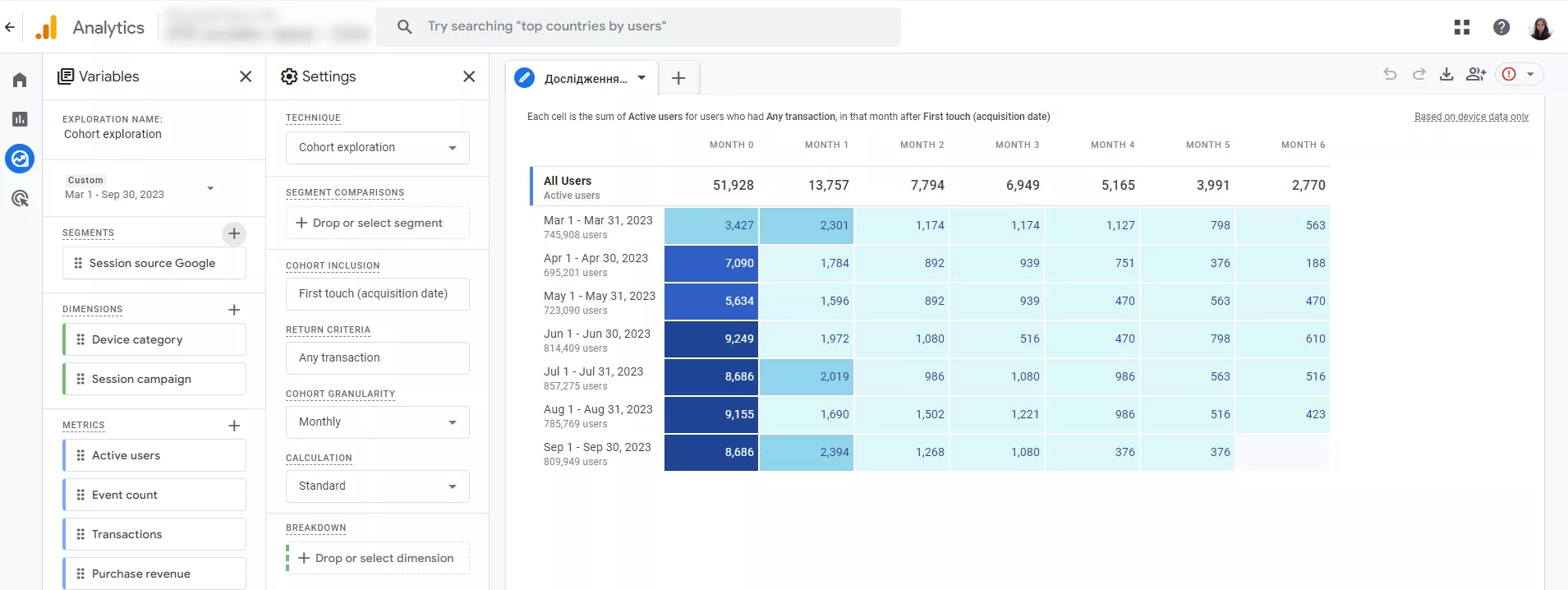Click the 9,249 cell for June cohort
The image size is (1568, 590).
click(x=711, y=339)
